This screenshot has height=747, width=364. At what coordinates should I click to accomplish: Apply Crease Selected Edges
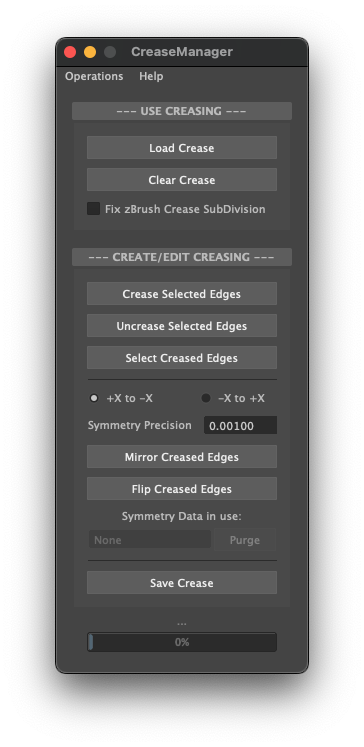(x=182, y=294)
